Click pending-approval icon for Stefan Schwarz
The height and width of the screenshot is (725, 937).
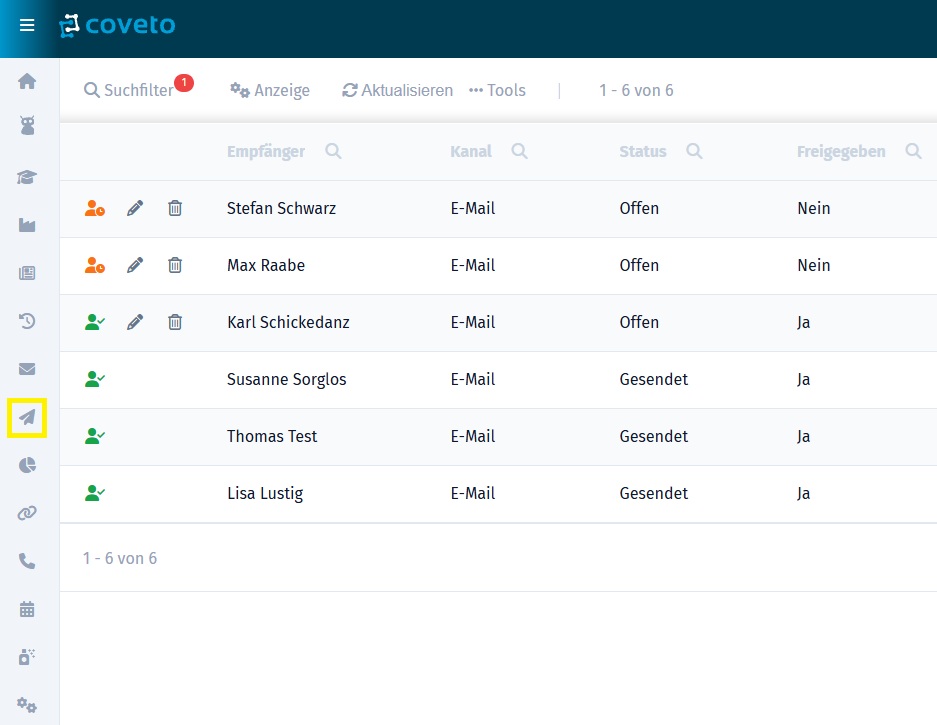(95, 208)
